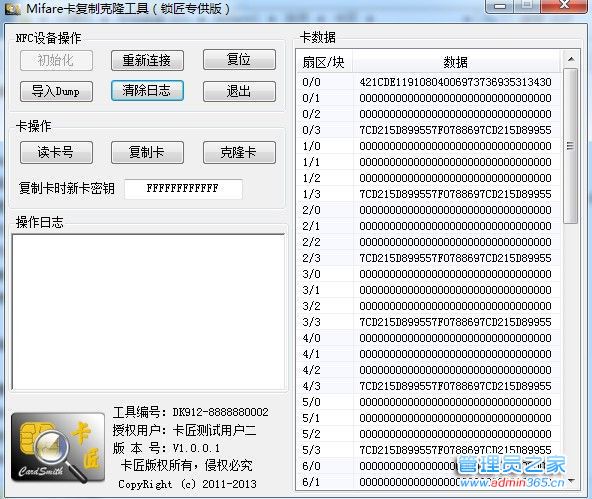Image resolution: width=592 pixels, height=499 pixels.
Task: Select row 0/1 in card data
Action: pyautogui.click(x=428, y=98)
